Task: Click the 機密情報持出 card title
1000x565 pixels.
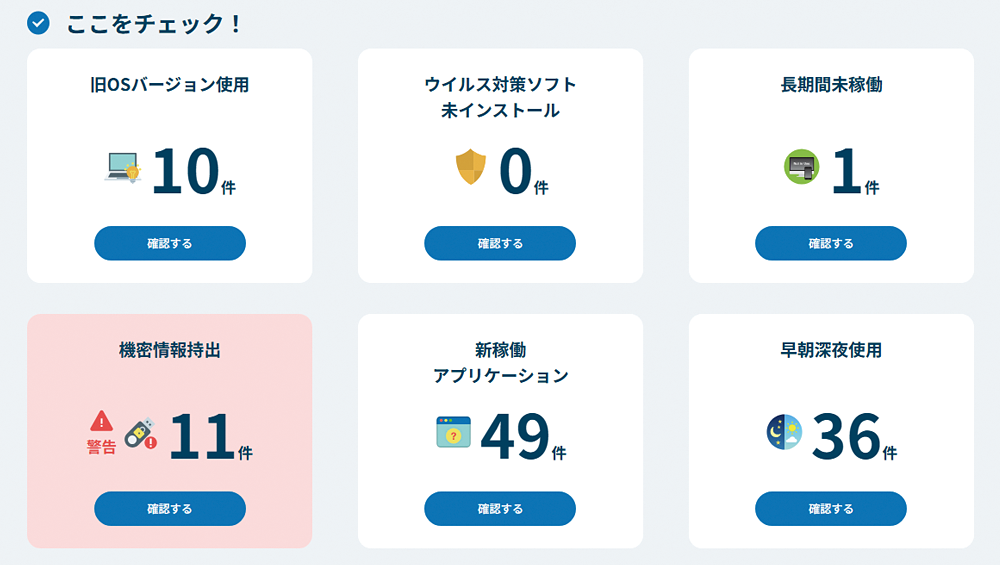Action: (169, 351)
